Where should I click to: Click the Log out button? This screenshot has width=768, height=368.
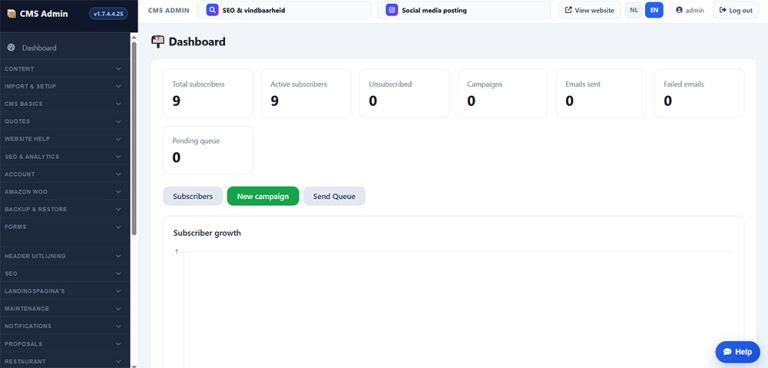tap(736, 10)
